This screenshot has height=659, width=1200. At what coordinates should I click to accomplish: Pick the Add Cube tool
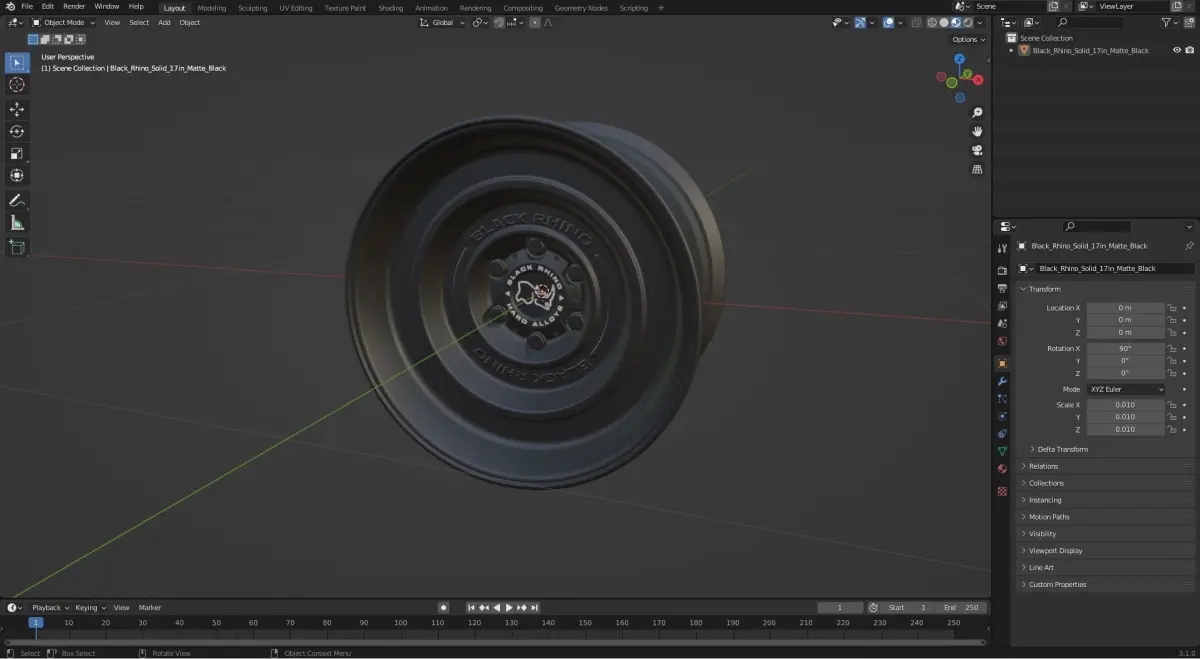coord(17,246)
